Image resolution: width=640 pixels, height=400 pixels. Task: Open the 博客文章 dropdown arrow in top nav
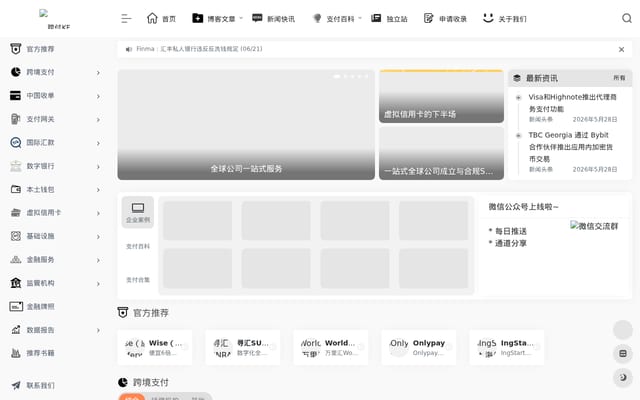point(241,18)
